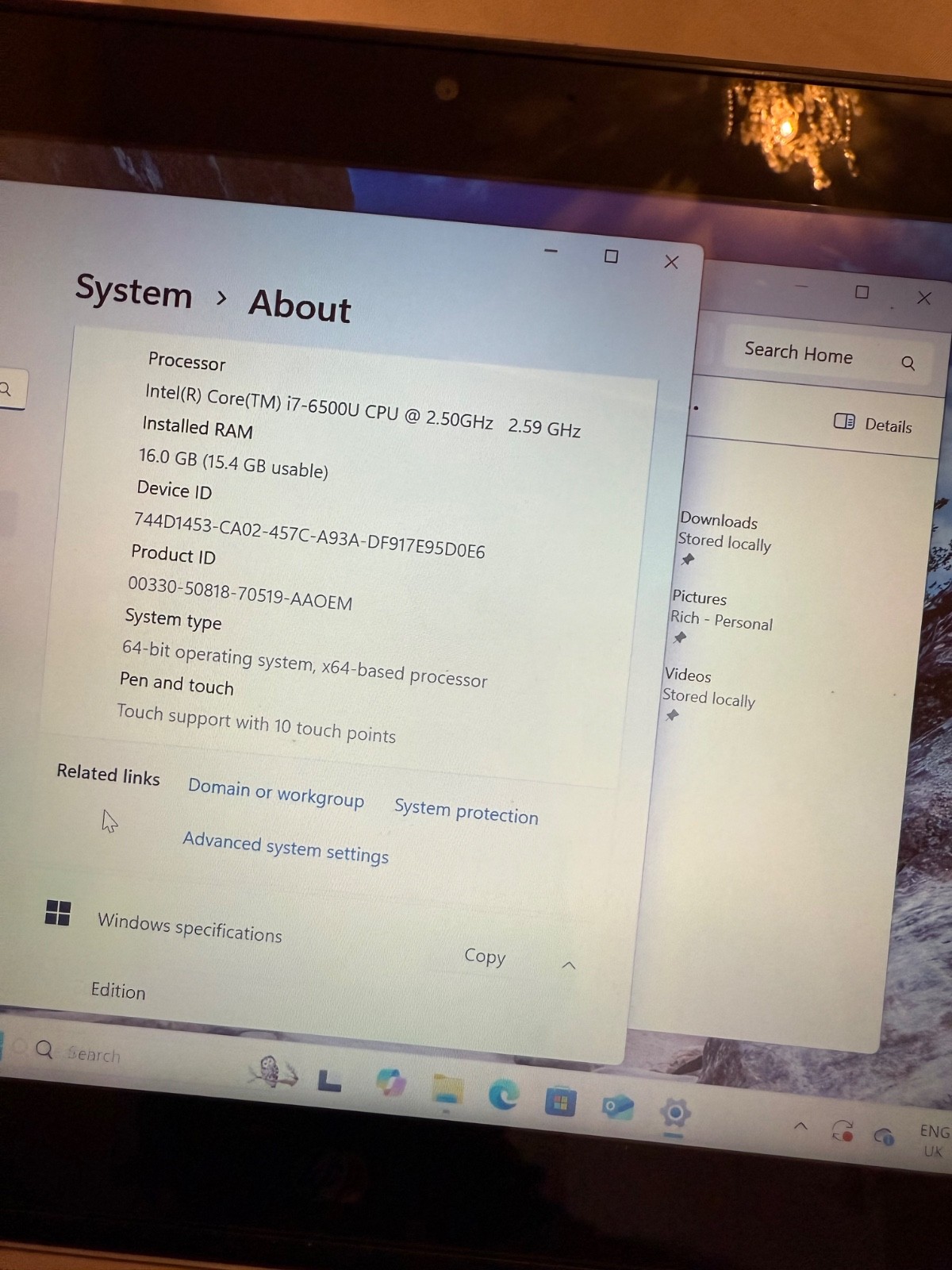Open Microsoft Store from the taskbar
This screenshot has height=1270, width=952.
click(560, 1101)
